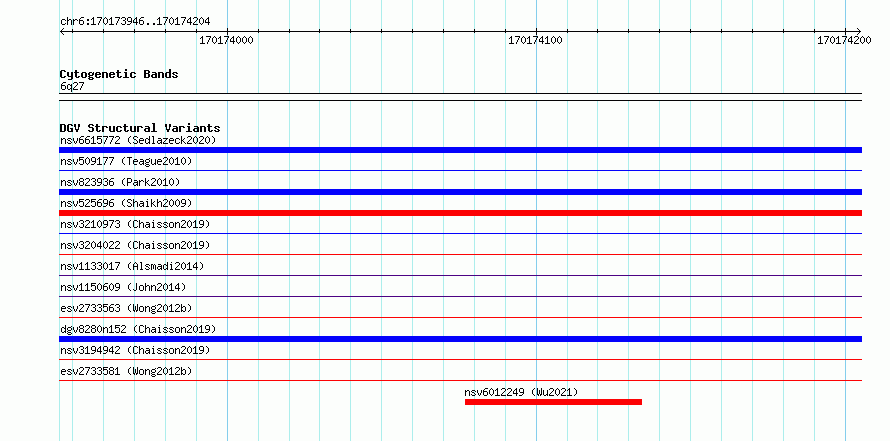Click the thick red nsv525696 variant bar
Screen dimensions: 890x441
[460, 213]
